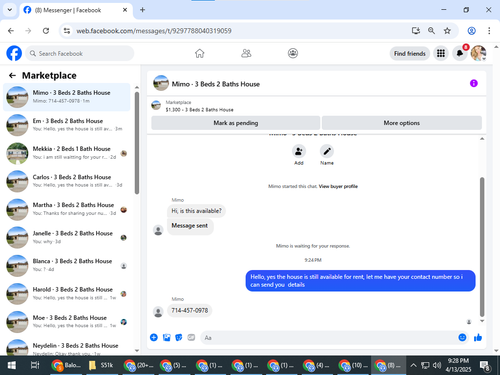Click the chat list scrollbar
The width and height of the screenshot is (500, 375).
pyautogui.click(x=137, y=143)
